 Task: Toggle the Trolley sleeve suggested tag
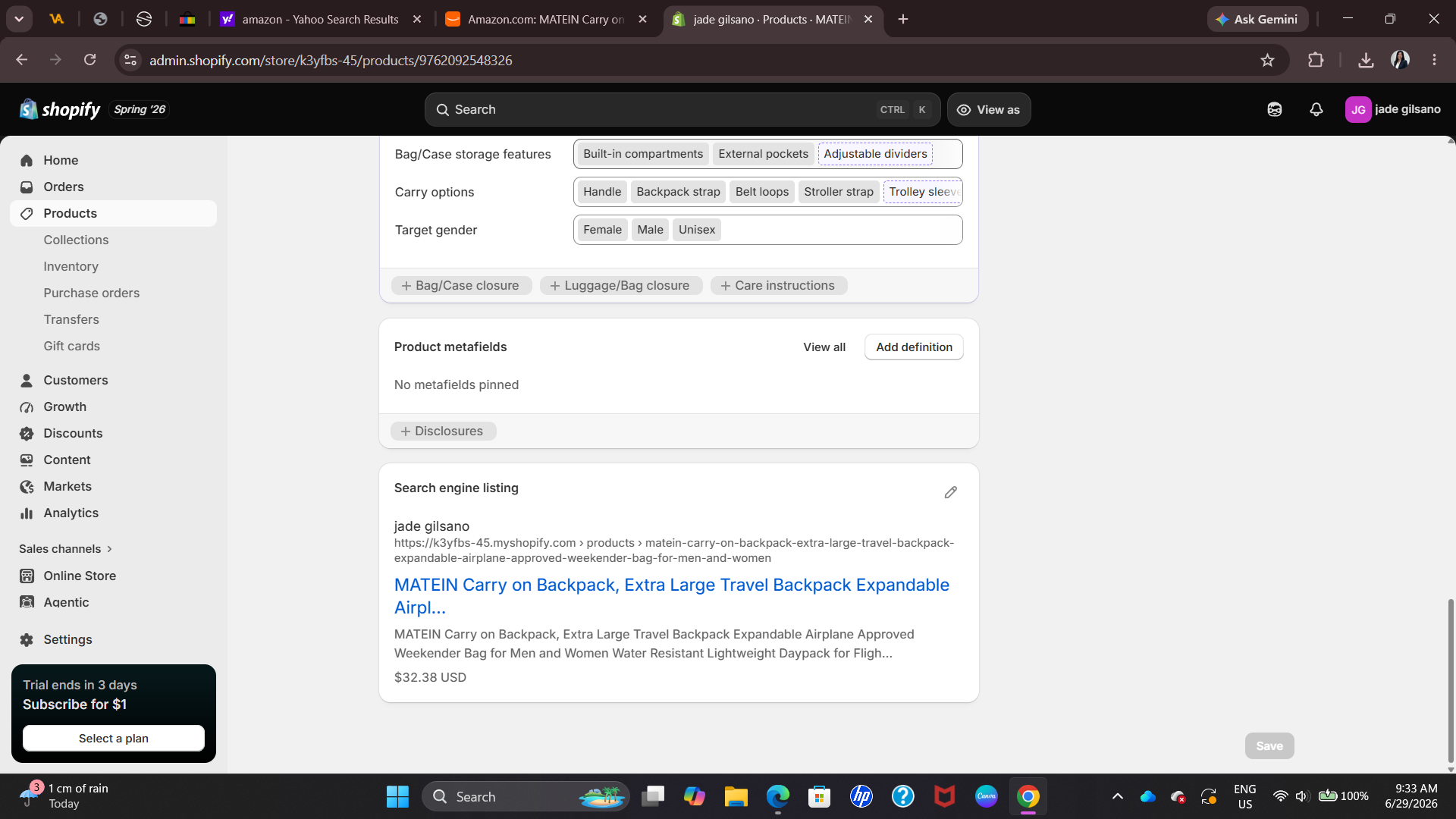[923, 192]
